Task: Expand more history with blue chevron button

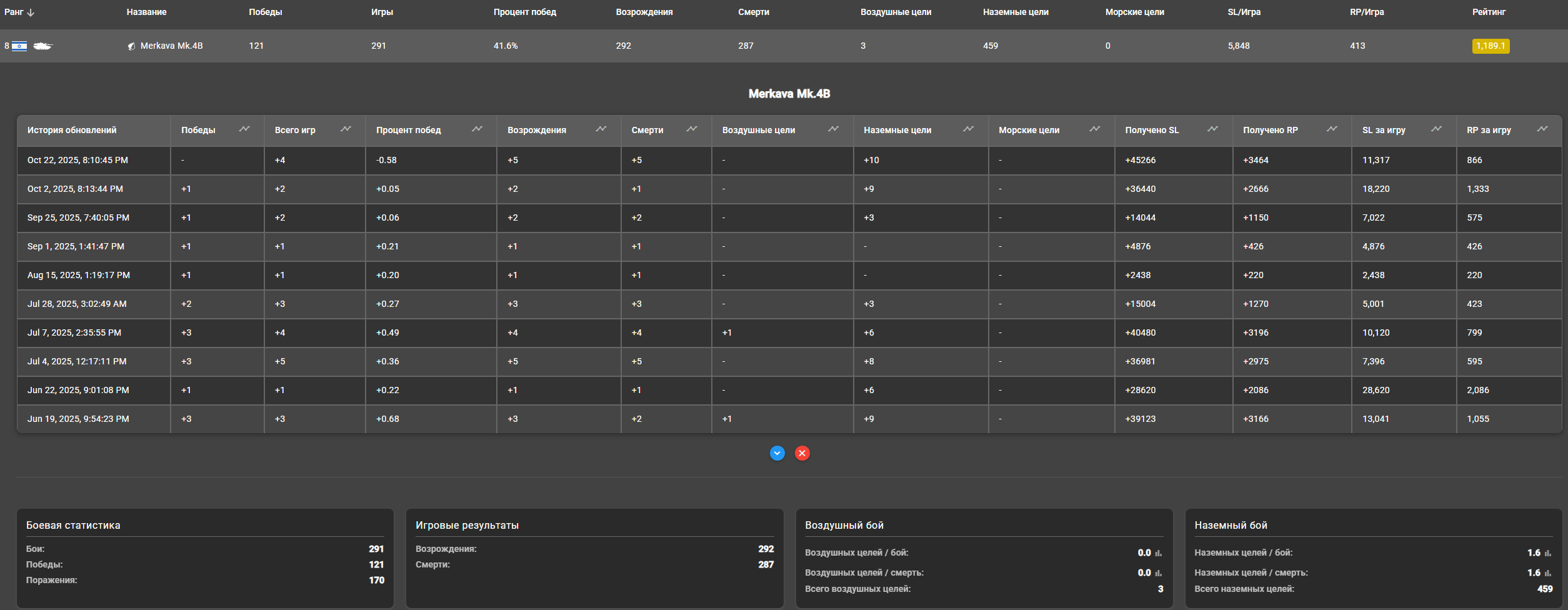Action: click(x=777, y=453)
